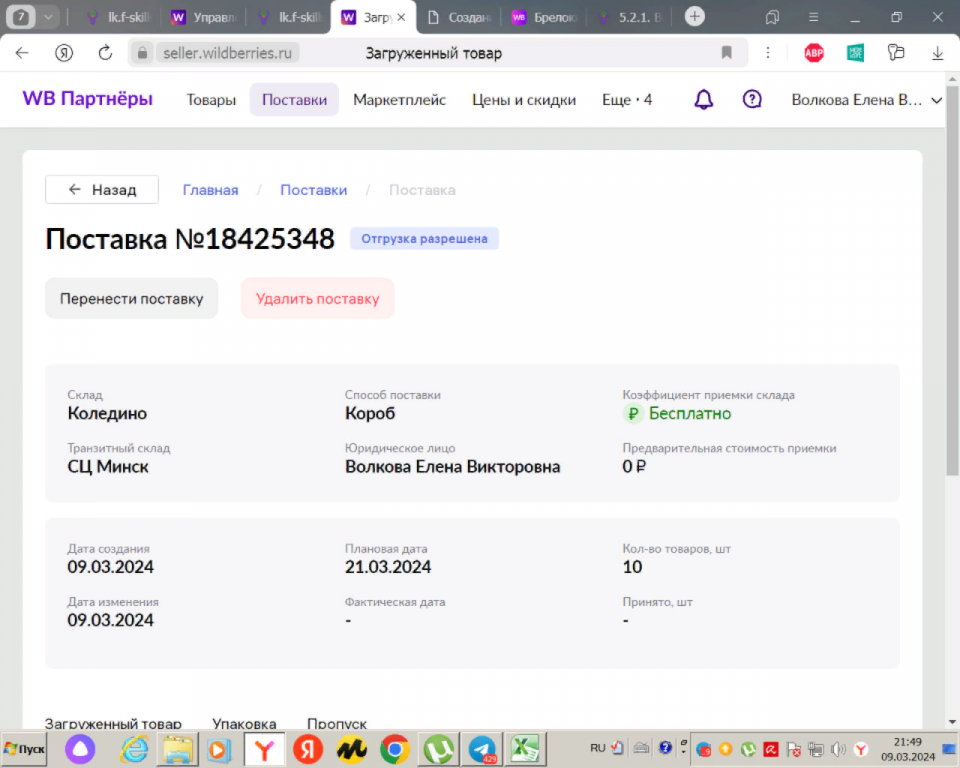
Task: Open the Цены и скидки menu item
Action: pos(524,100)
